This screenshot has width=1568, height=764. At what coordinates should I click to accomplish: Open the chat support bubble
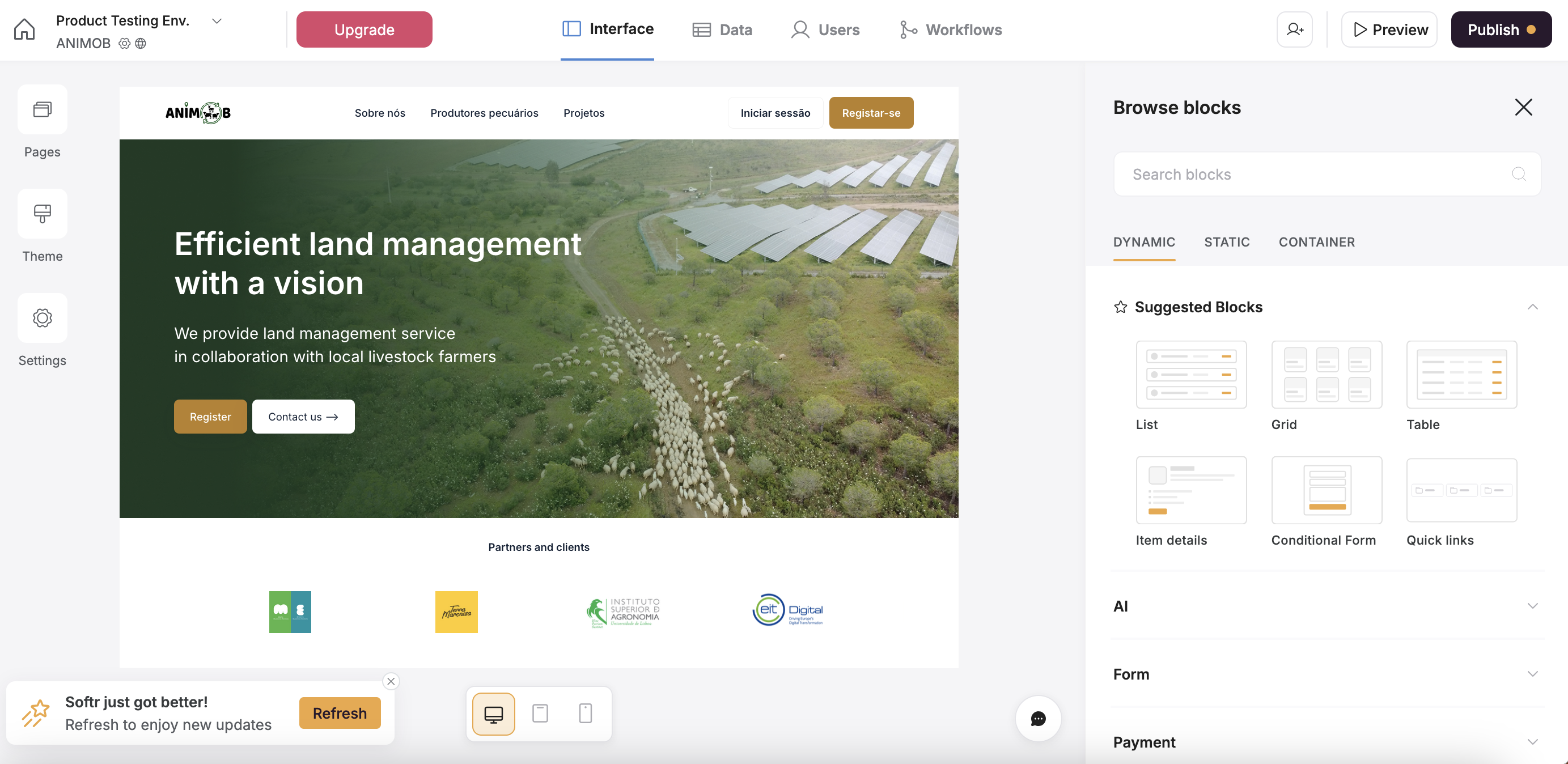(1038, 718)
